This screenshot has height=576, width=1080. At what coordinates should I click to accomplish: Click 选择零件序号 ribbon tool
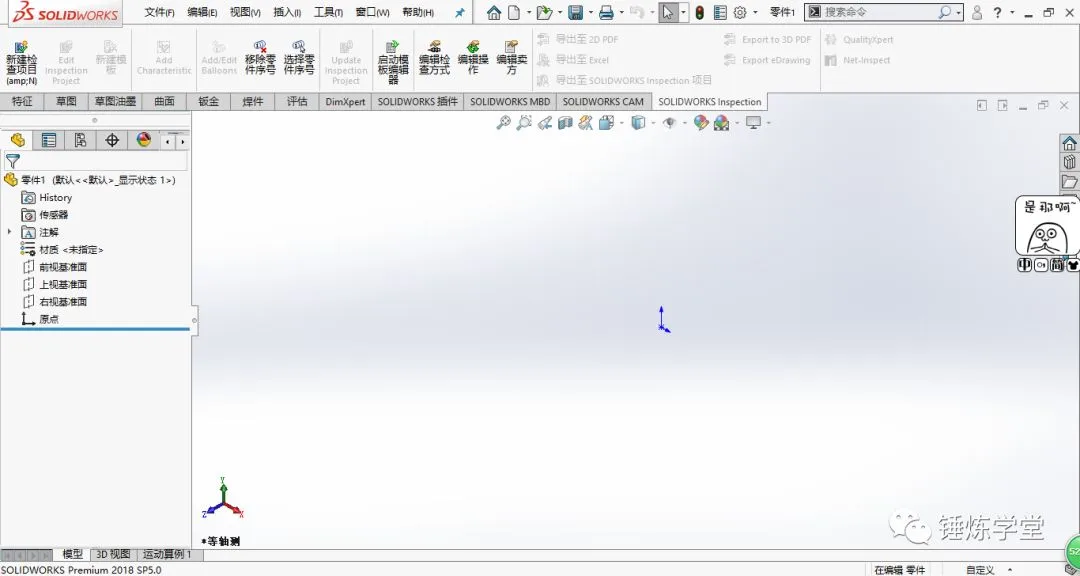pos(299,56)
